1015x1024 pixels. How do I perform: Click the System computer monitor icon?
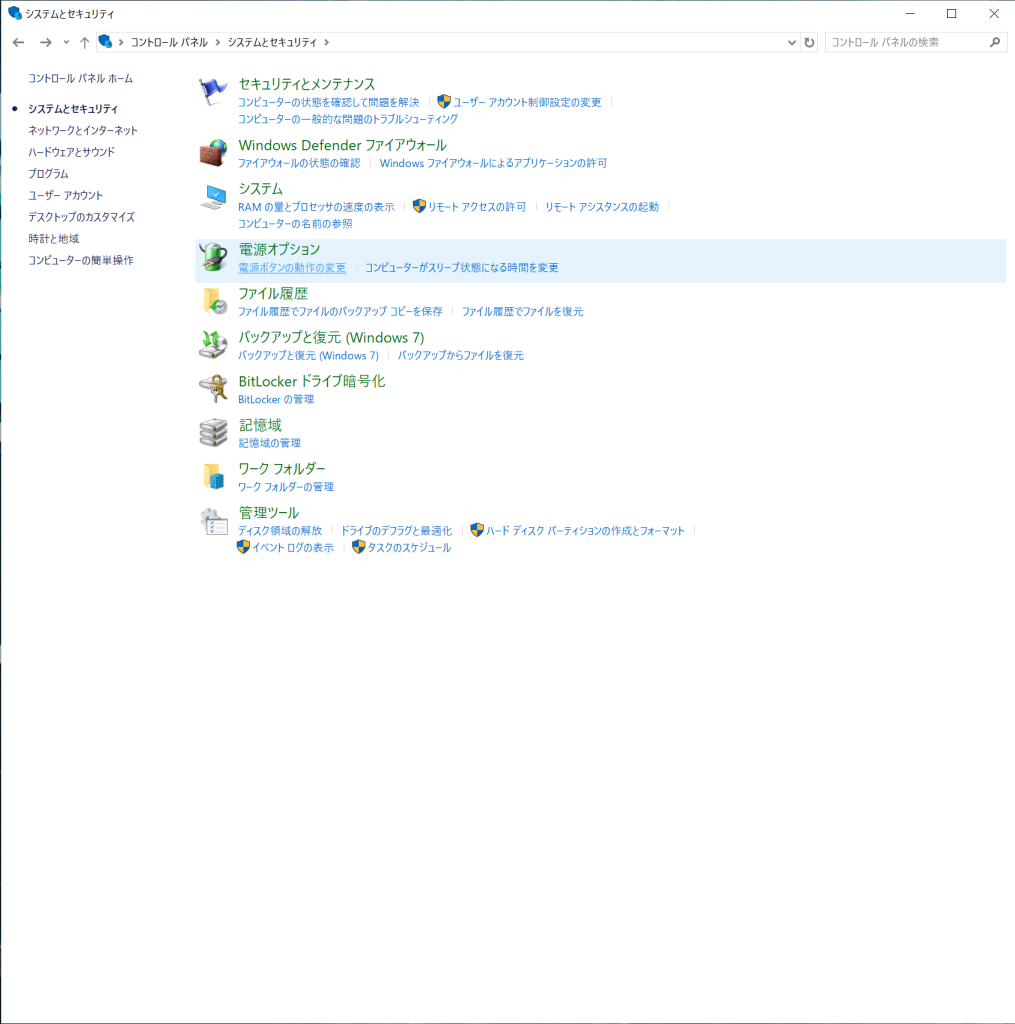tap(213, 197)
